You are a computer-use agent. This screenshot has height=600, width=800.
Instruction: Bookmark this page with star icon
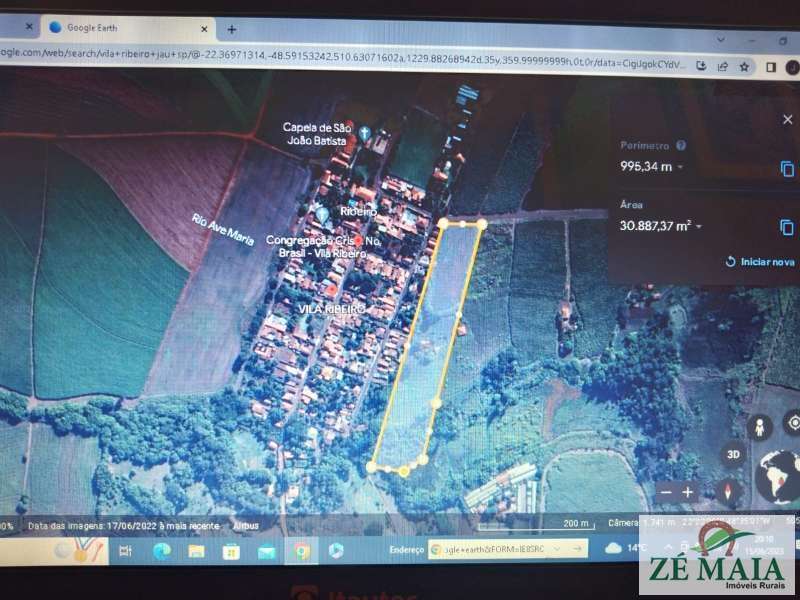pos(744,66)
